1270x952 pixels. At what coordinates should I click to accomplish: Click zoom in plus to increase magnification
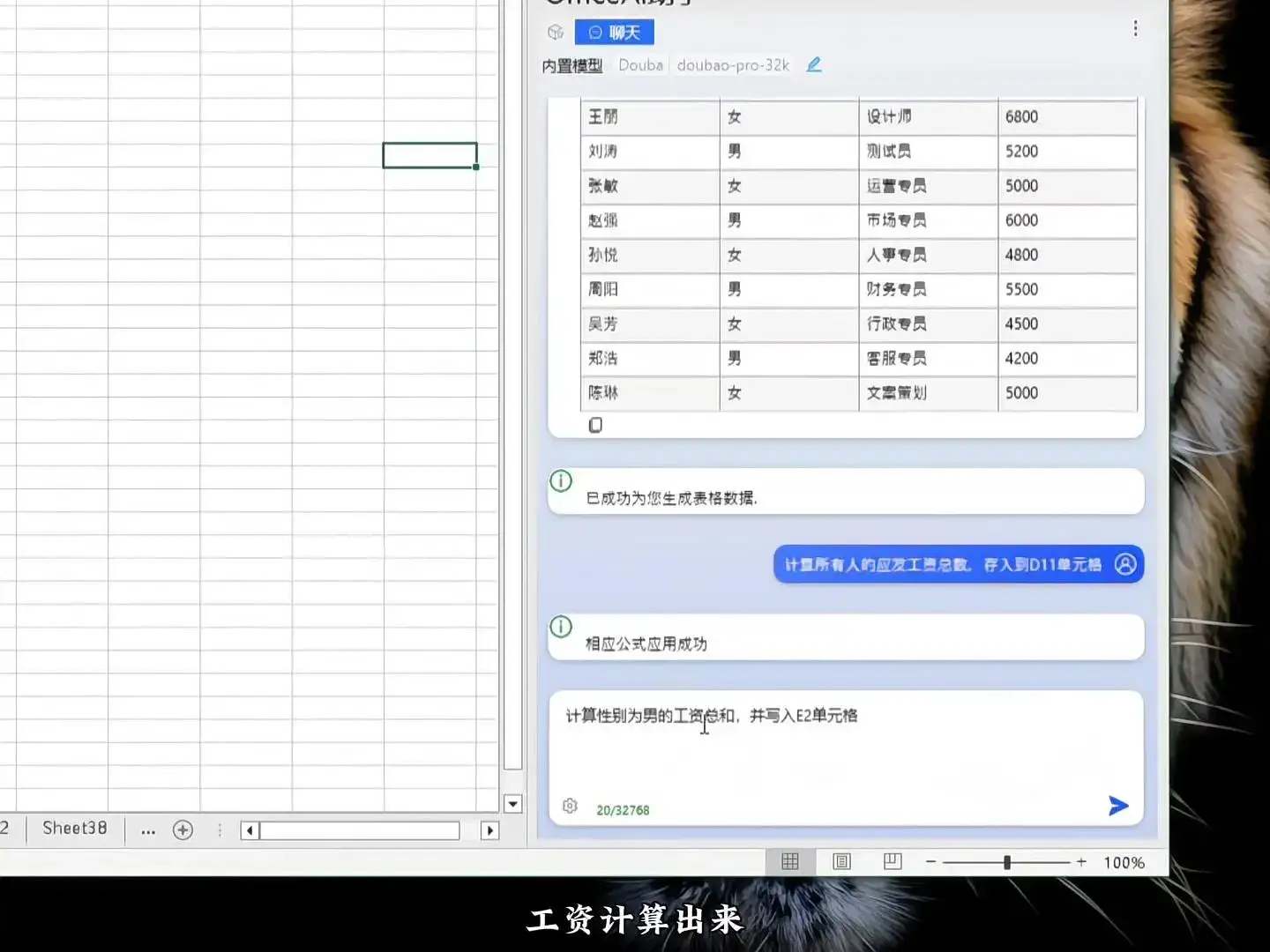pyautogui.click(x=1081, y=862)
